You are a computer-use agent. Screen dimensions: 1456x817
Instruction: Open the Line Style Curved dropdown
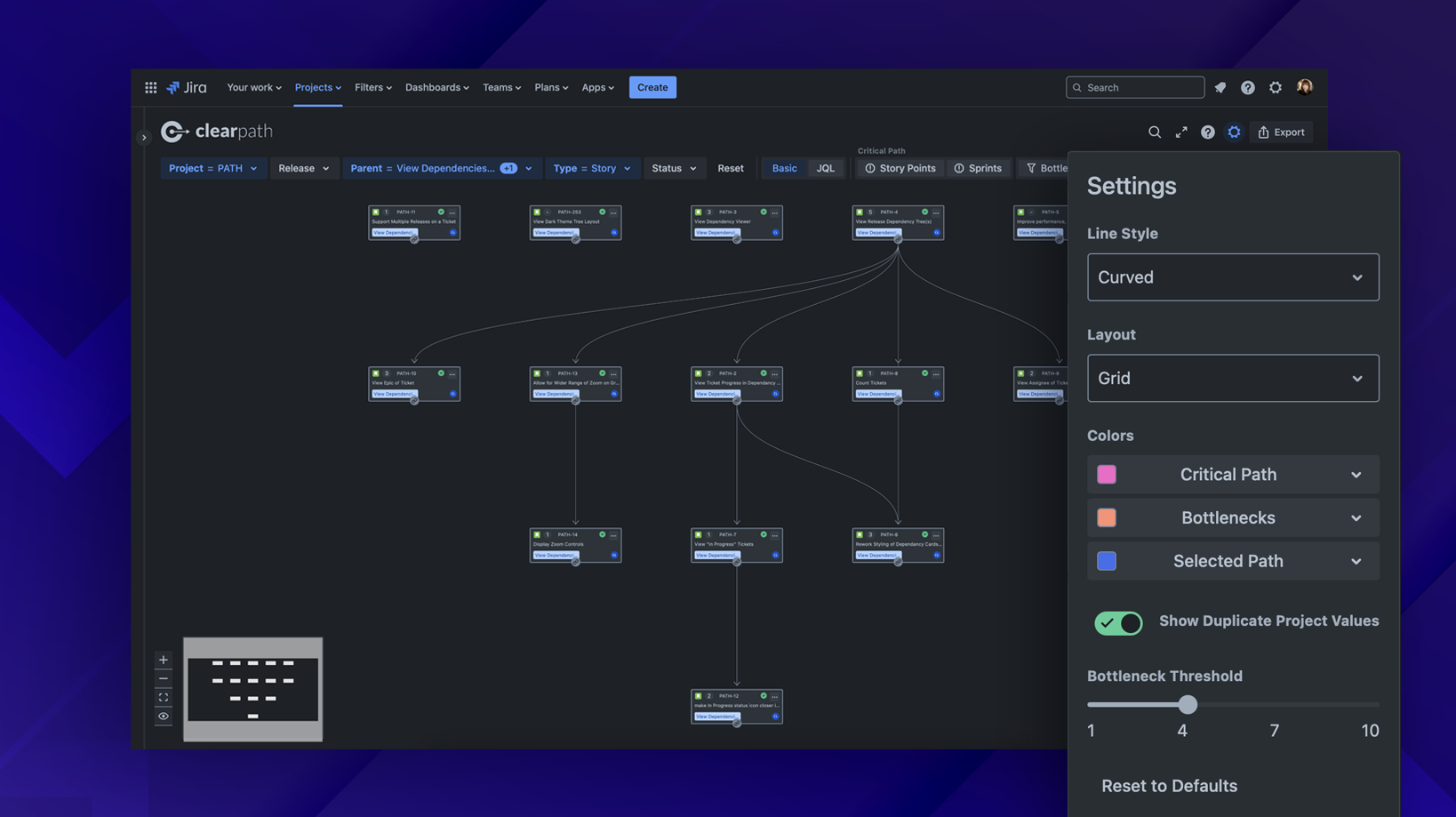(x=1232, y=277)
